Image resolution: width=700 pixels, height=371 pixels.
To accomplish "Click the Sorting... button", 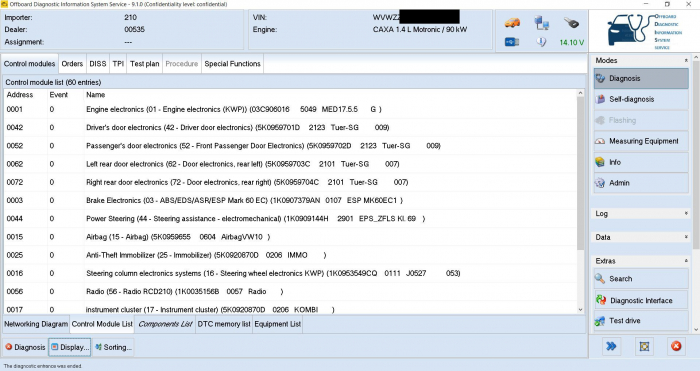I will pyautogui.click(x=113, y=347).
